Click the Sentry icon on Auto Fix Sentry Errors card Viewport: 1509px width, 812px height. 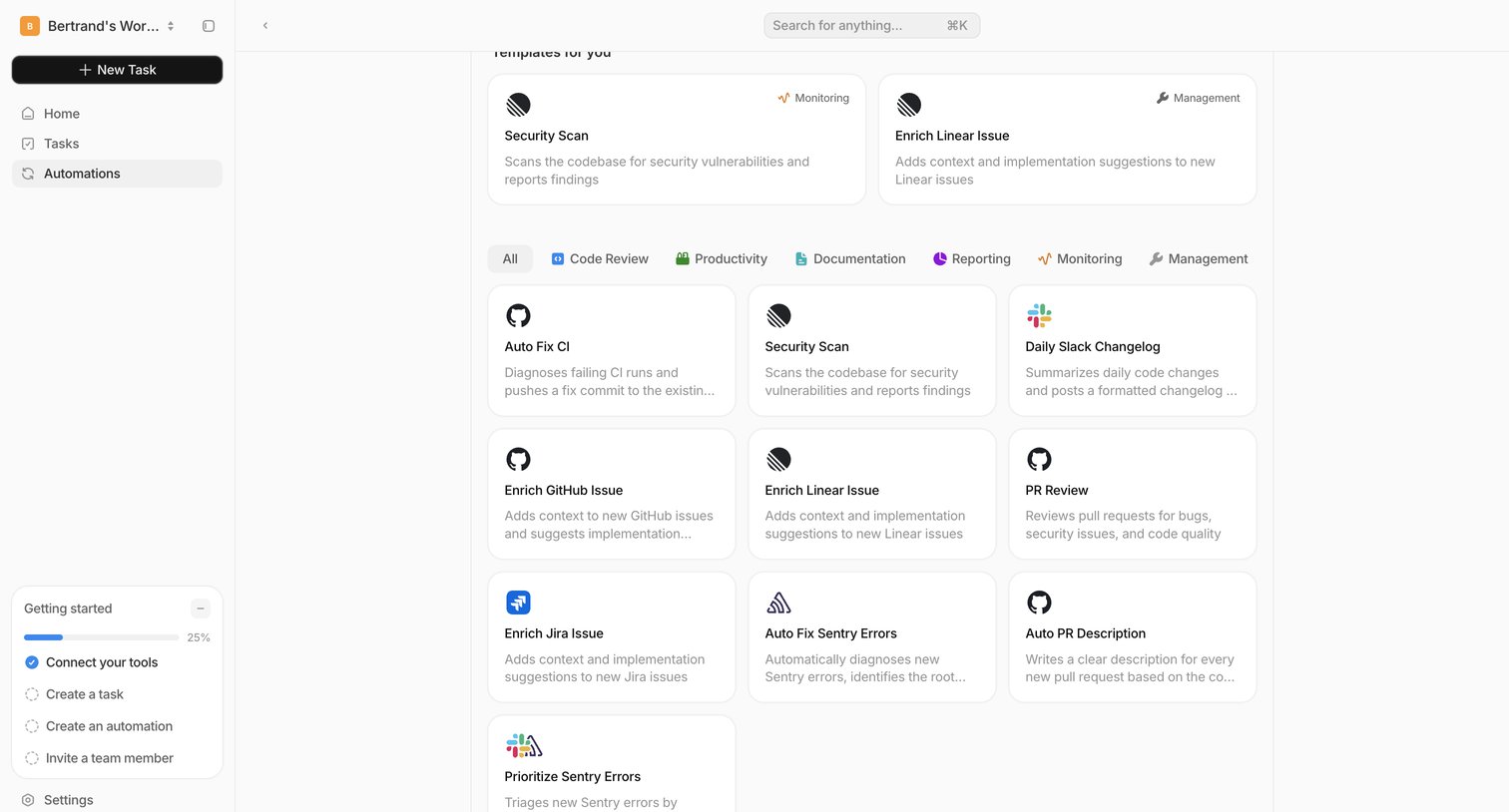[778, 603]
